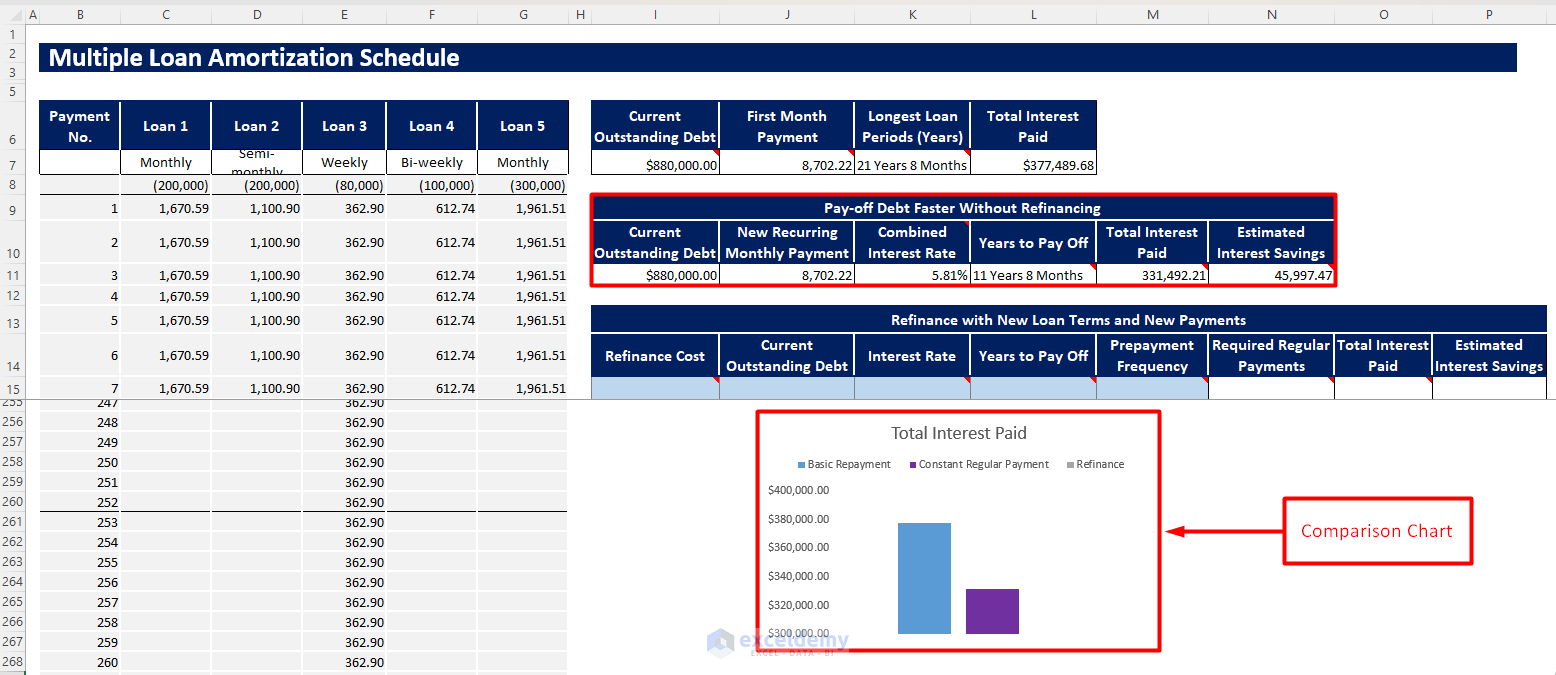Click the Constant Regular Payment legend entry
Screen dimensions: 1556x675
click(x=983, y=465)
